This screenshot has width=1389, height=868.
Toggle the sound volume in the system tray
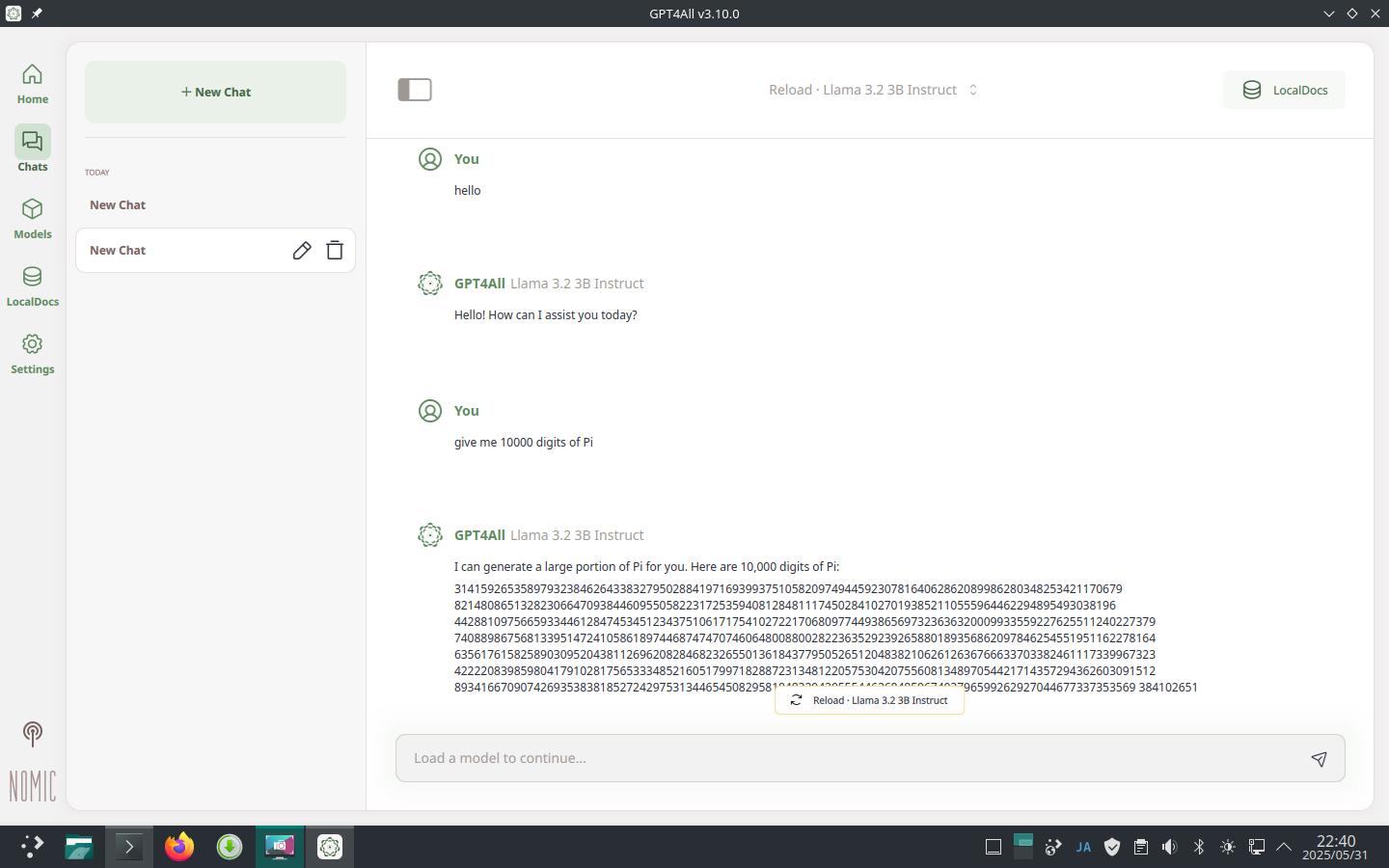tap(1169, 846)
